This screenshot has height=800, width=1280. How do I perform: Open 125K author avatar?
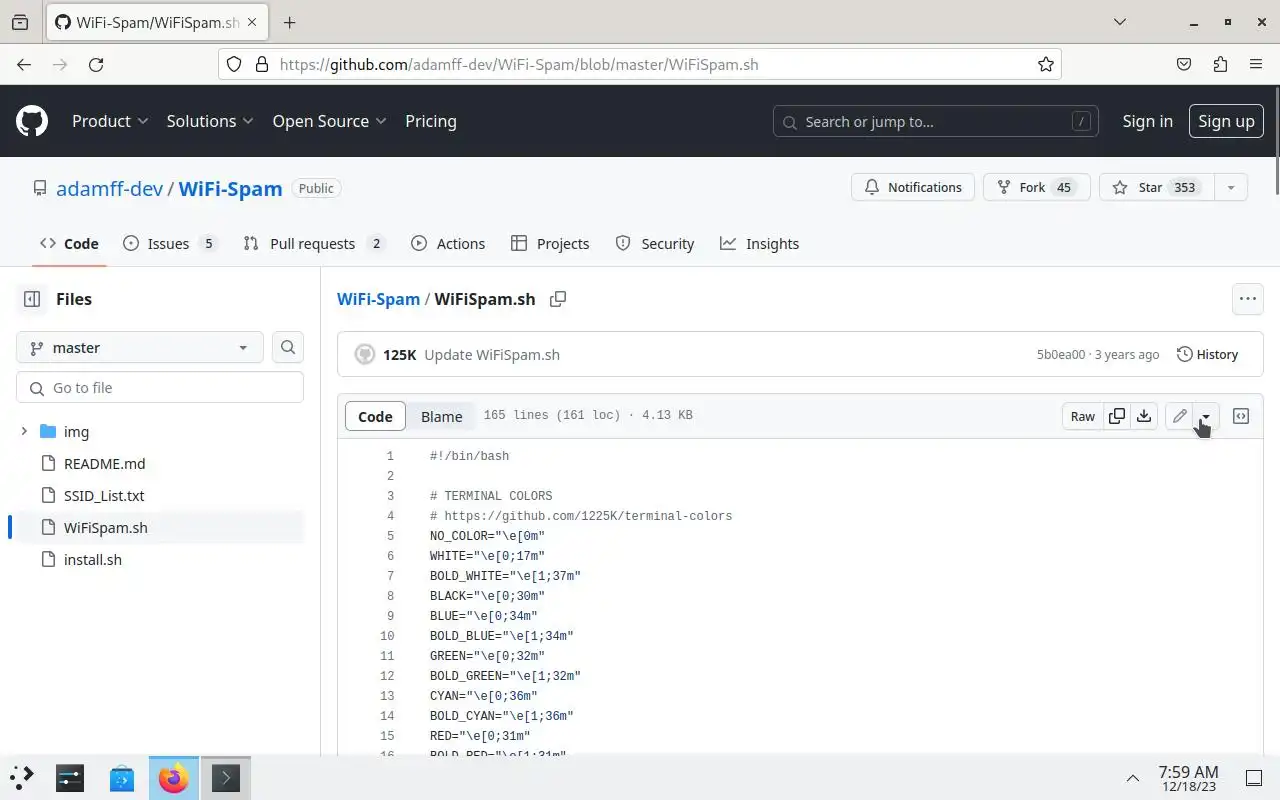365,354
